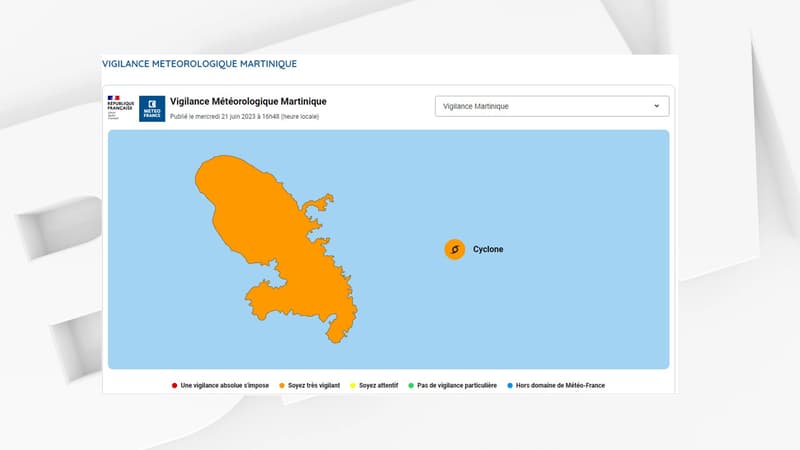Click the orange legend dot
The image size is (800, 450).
tap(282, 385)
